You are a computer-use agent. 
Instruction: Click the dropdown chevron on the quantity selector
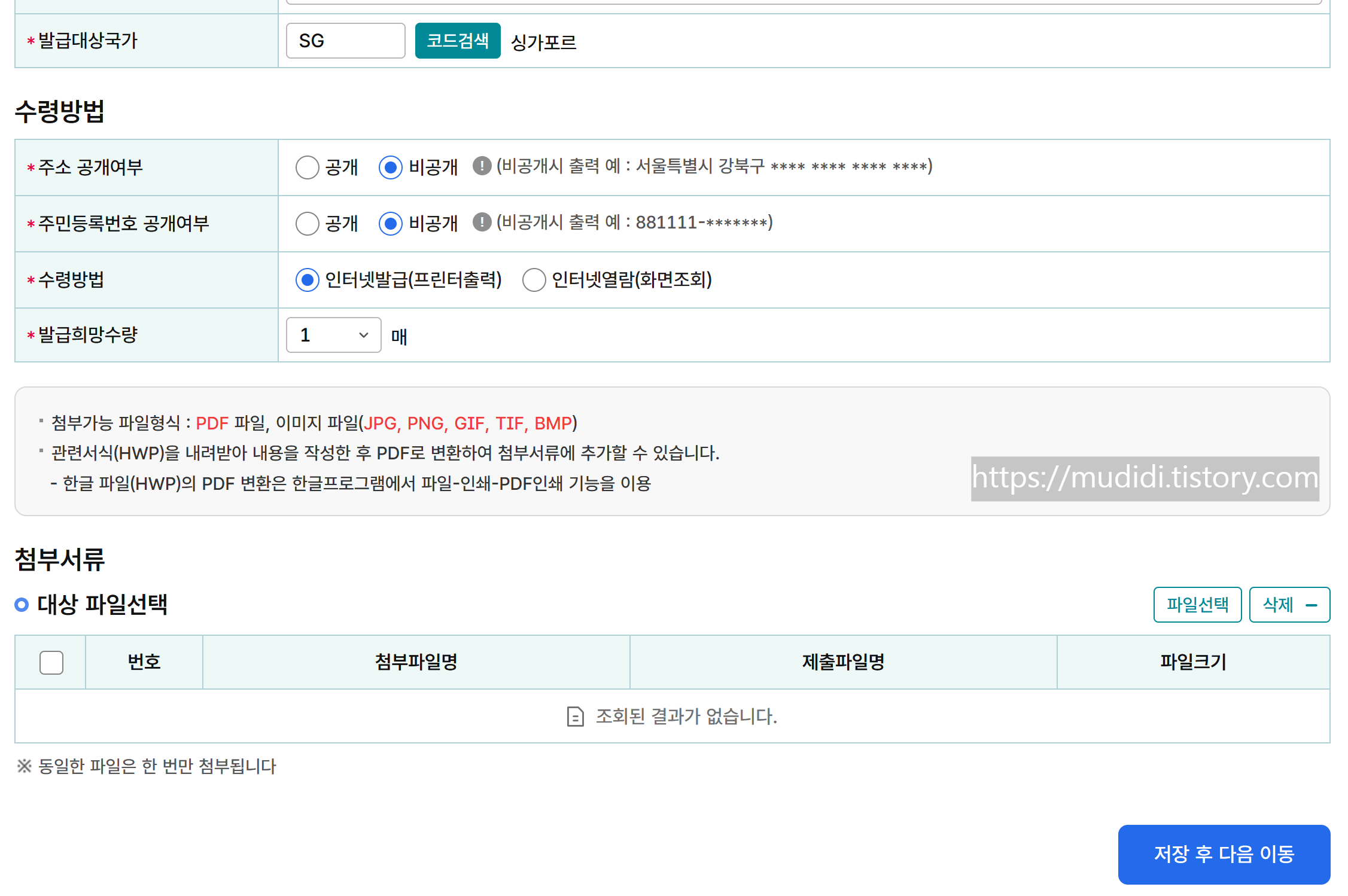point(363,336)
